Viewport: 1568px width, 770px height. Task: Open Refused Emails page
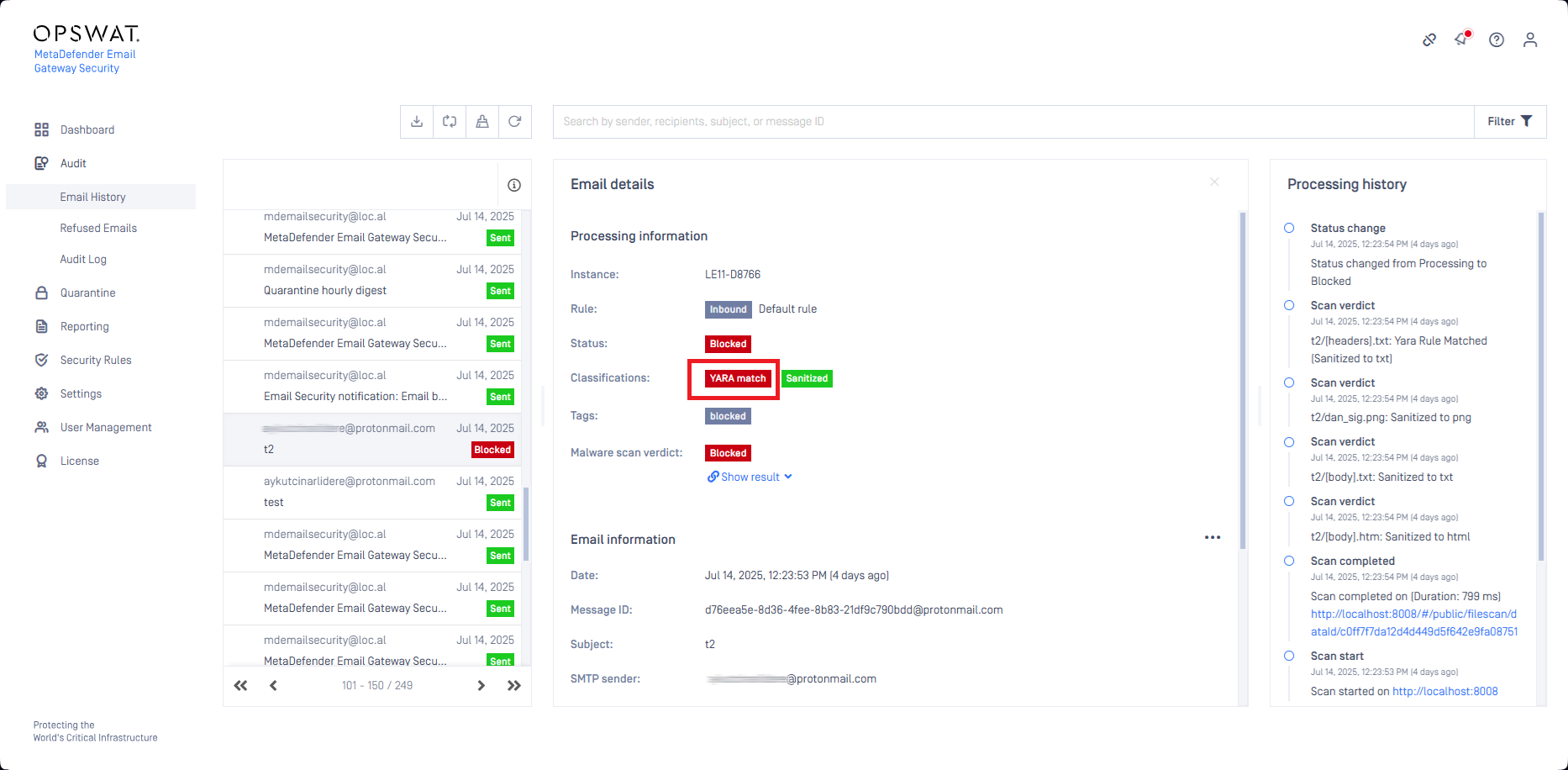click(x=98, y=228)
